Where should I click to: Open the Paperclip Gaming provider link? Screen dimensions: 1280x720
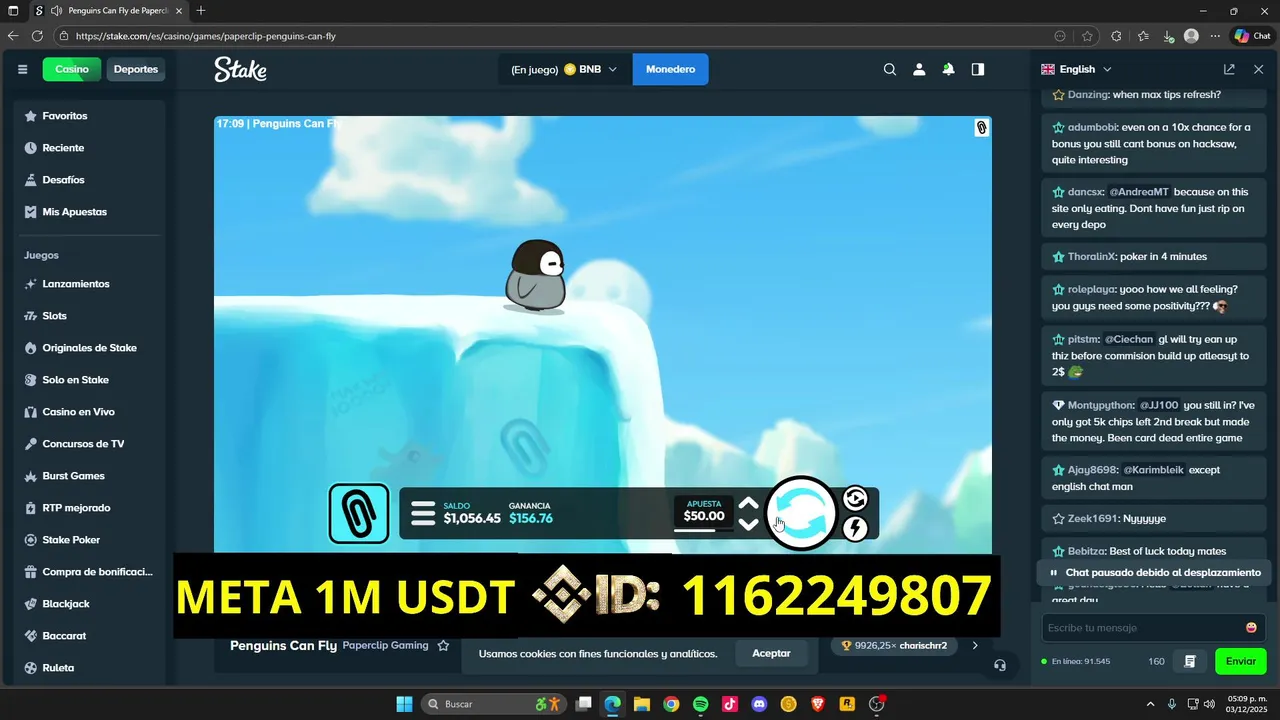click(385, 646)
